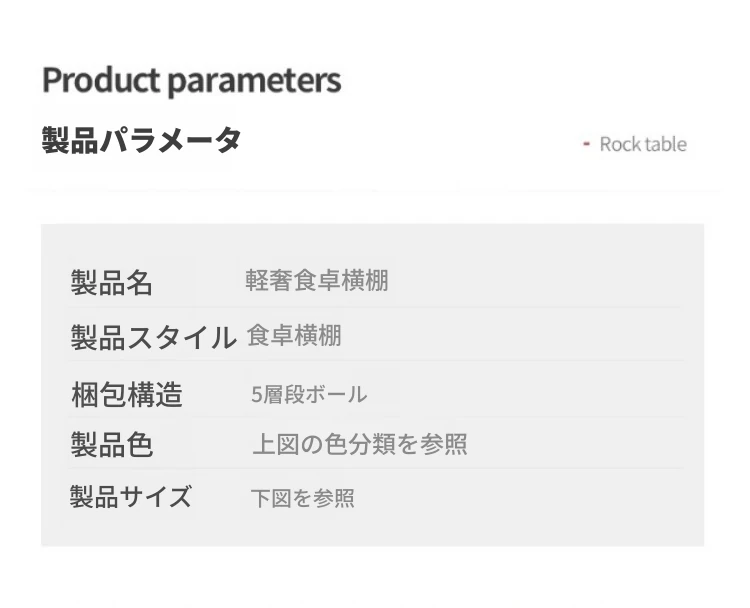750x608 pixels.
Task: Select the 製品色 row label
Action: coord(111,444)
